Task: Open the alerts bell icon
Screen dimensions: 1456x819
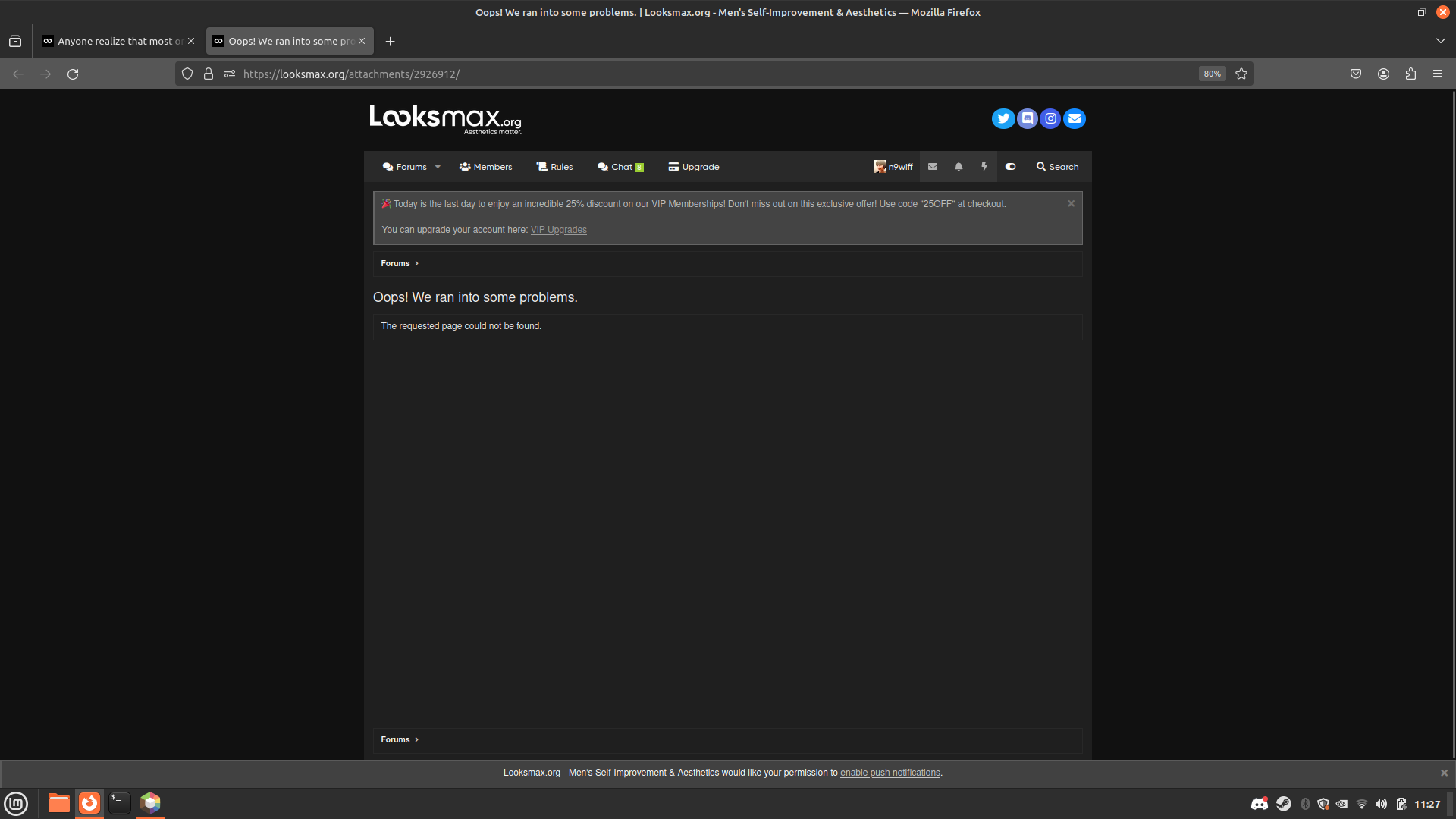Action: [x=959, y=167]
